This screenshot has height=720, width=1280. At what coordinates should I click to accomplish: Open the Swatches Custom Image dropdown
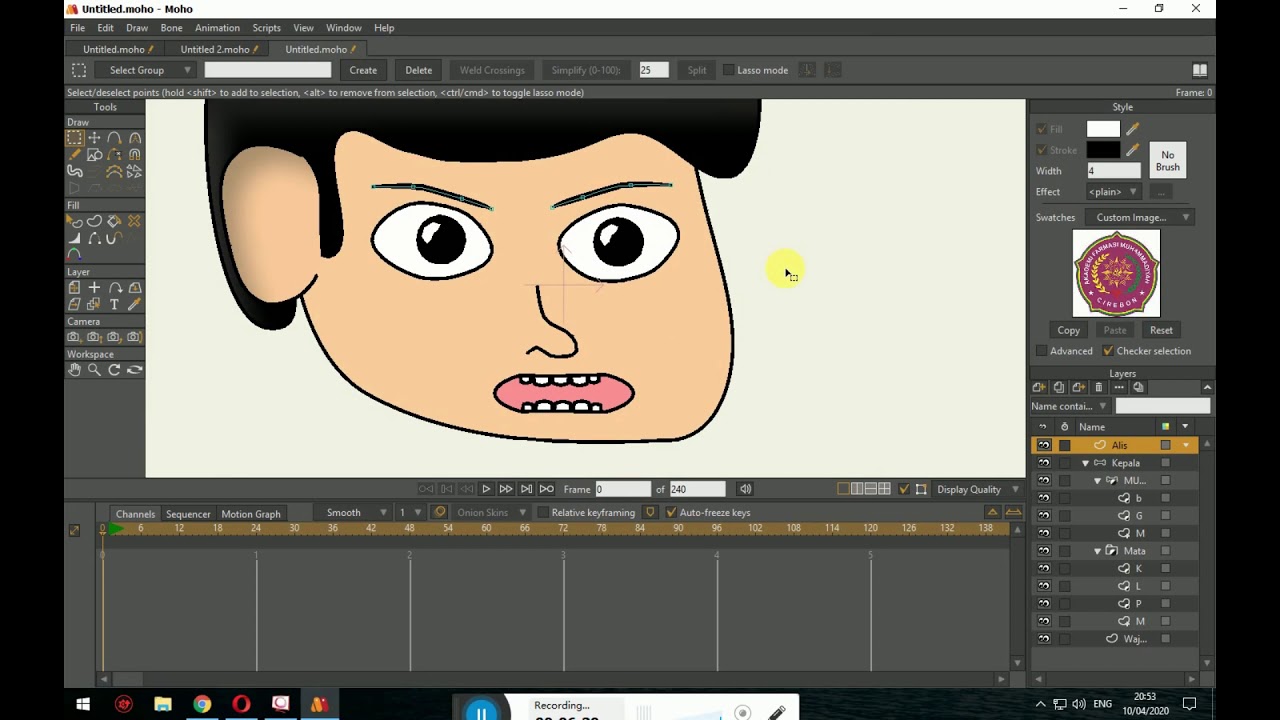(x=1139, y=217)
